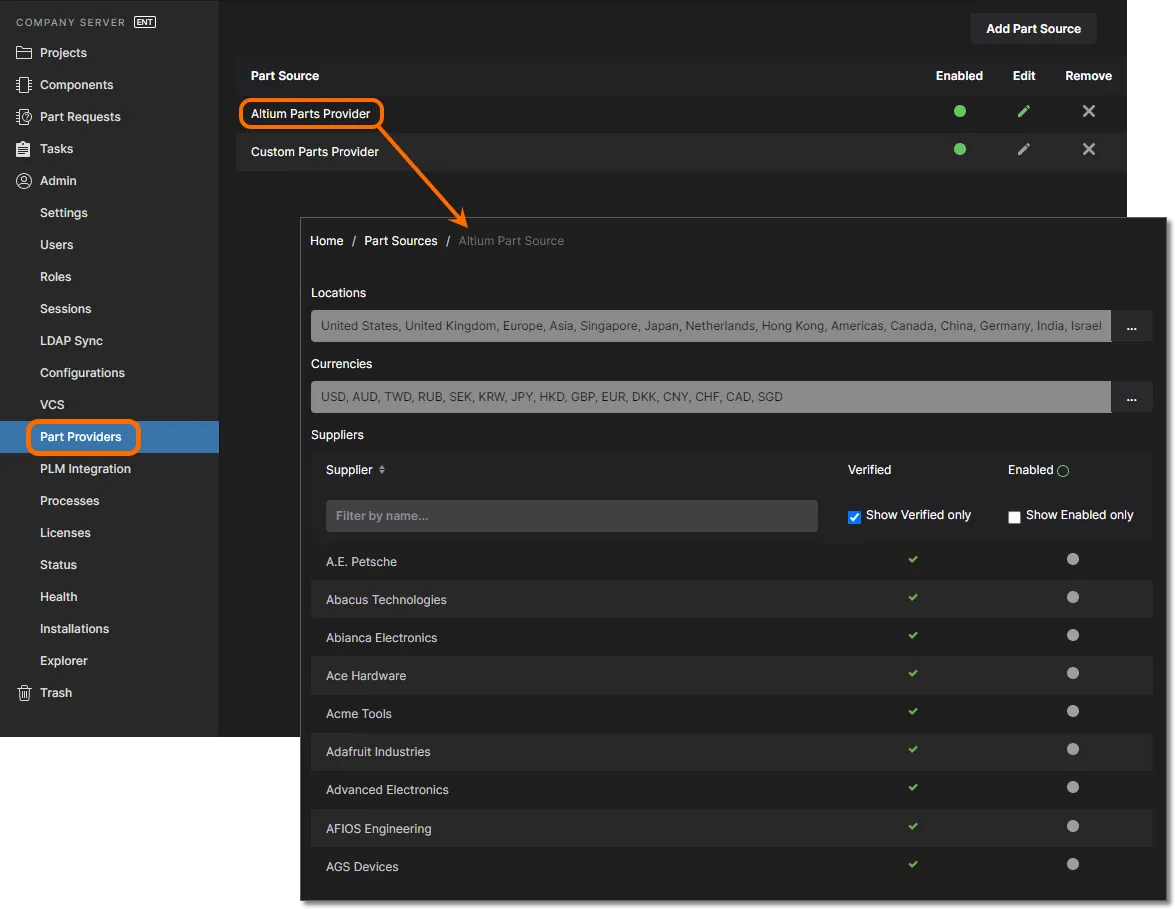Click the Verified column header

pyautogui.click(x=869, y=470)
